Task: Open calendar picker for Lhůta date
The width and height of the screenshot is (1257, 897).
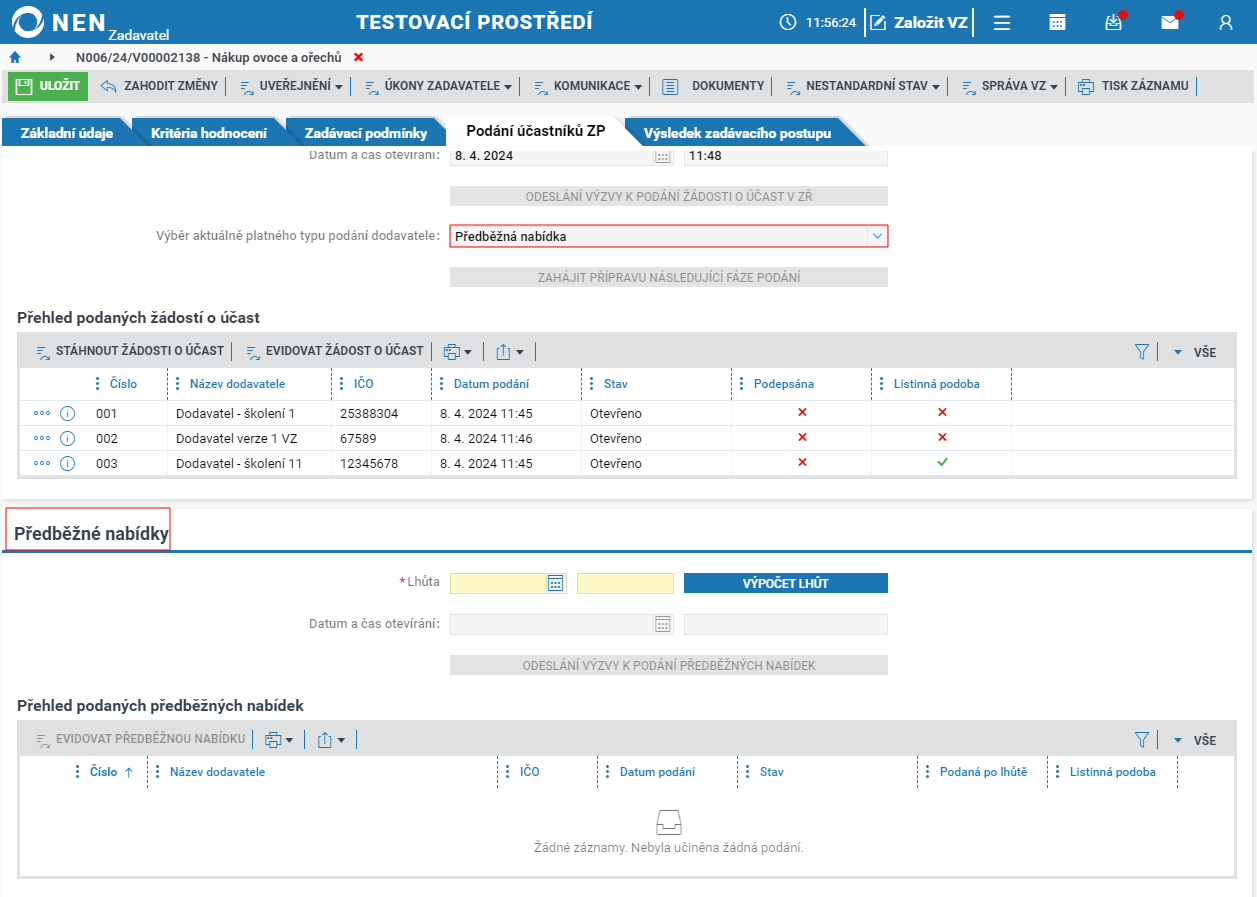Action: pos(556,583)
